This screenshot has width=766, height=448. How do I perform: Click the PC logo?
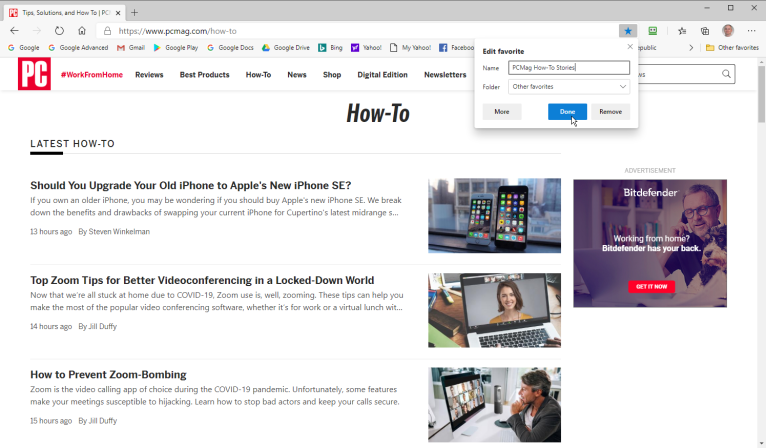tap(34, 74)
